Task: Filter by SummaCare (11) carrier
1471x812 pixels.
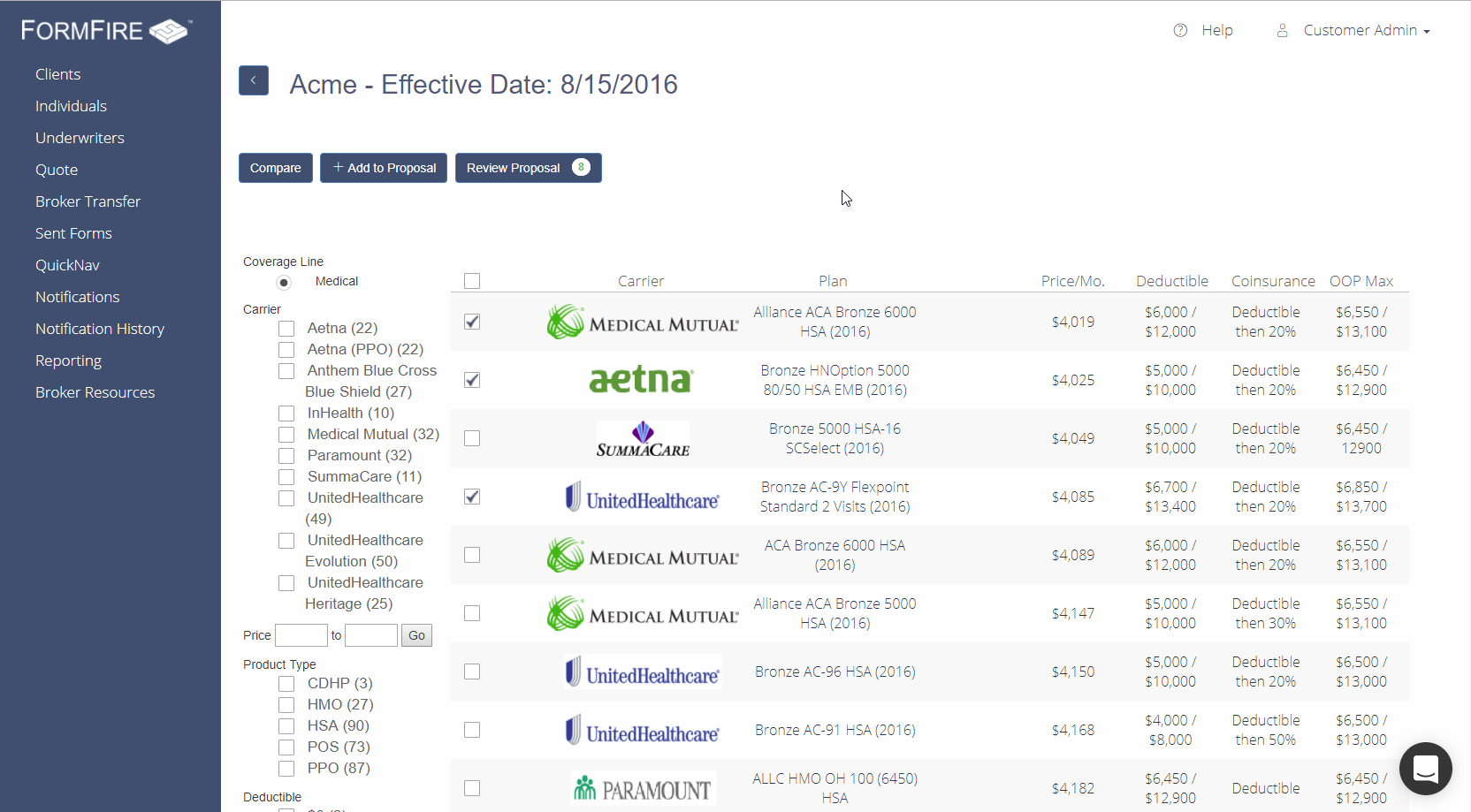Action: click(286, 477)
